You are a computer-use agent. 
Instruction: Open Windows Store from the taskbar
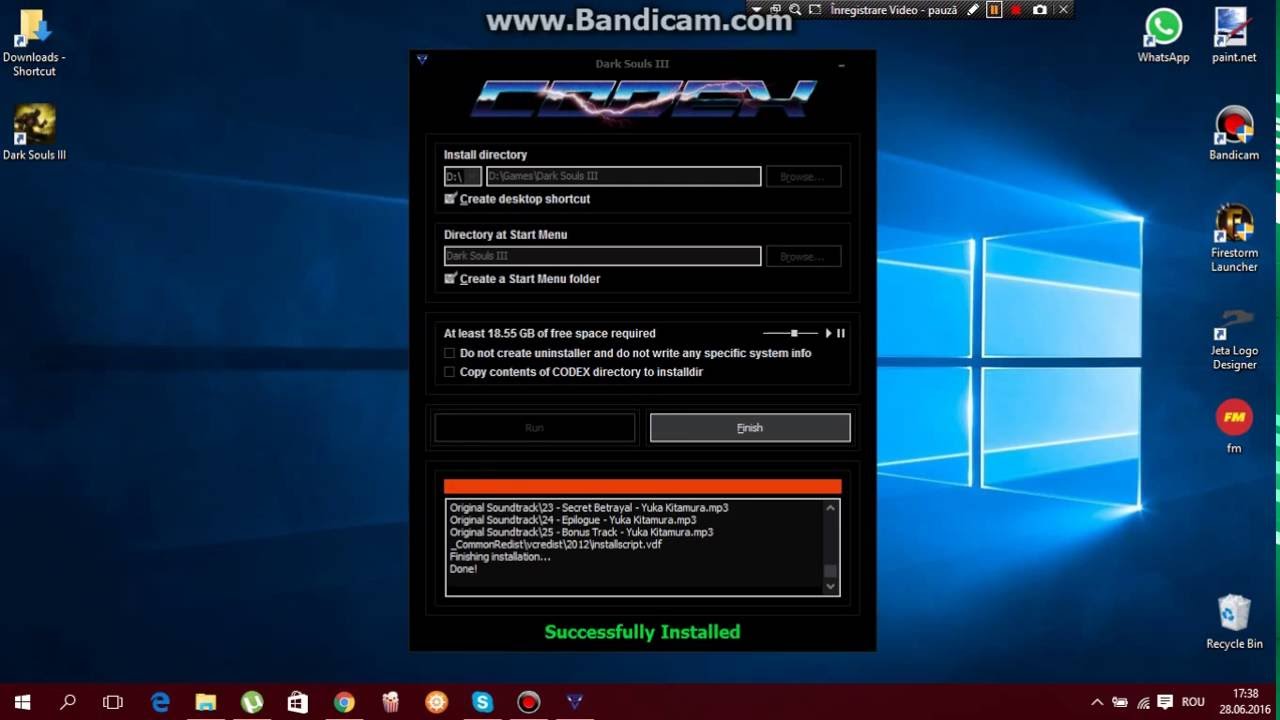298,702
